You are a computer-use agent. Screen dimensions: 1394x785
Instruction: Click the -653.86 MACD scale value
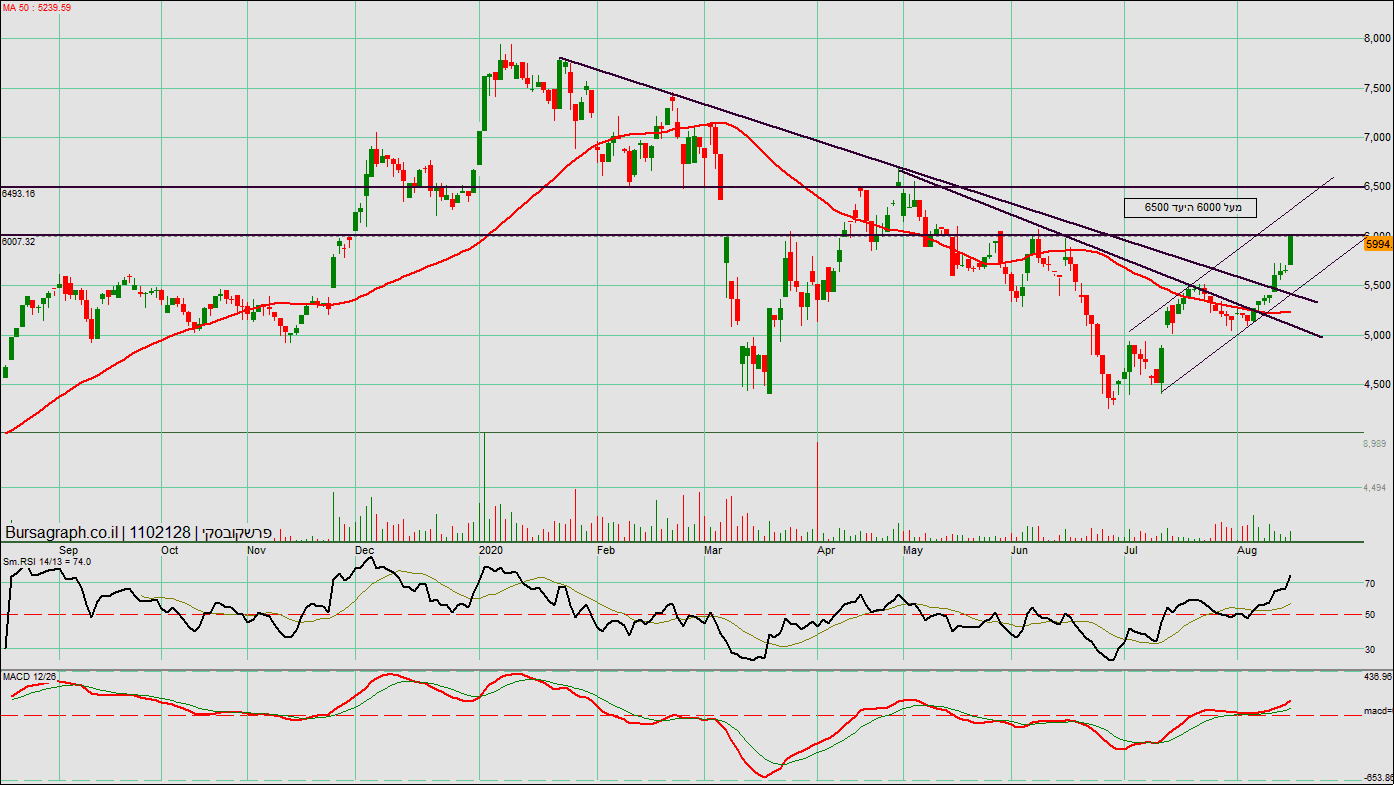(1378, 777)
